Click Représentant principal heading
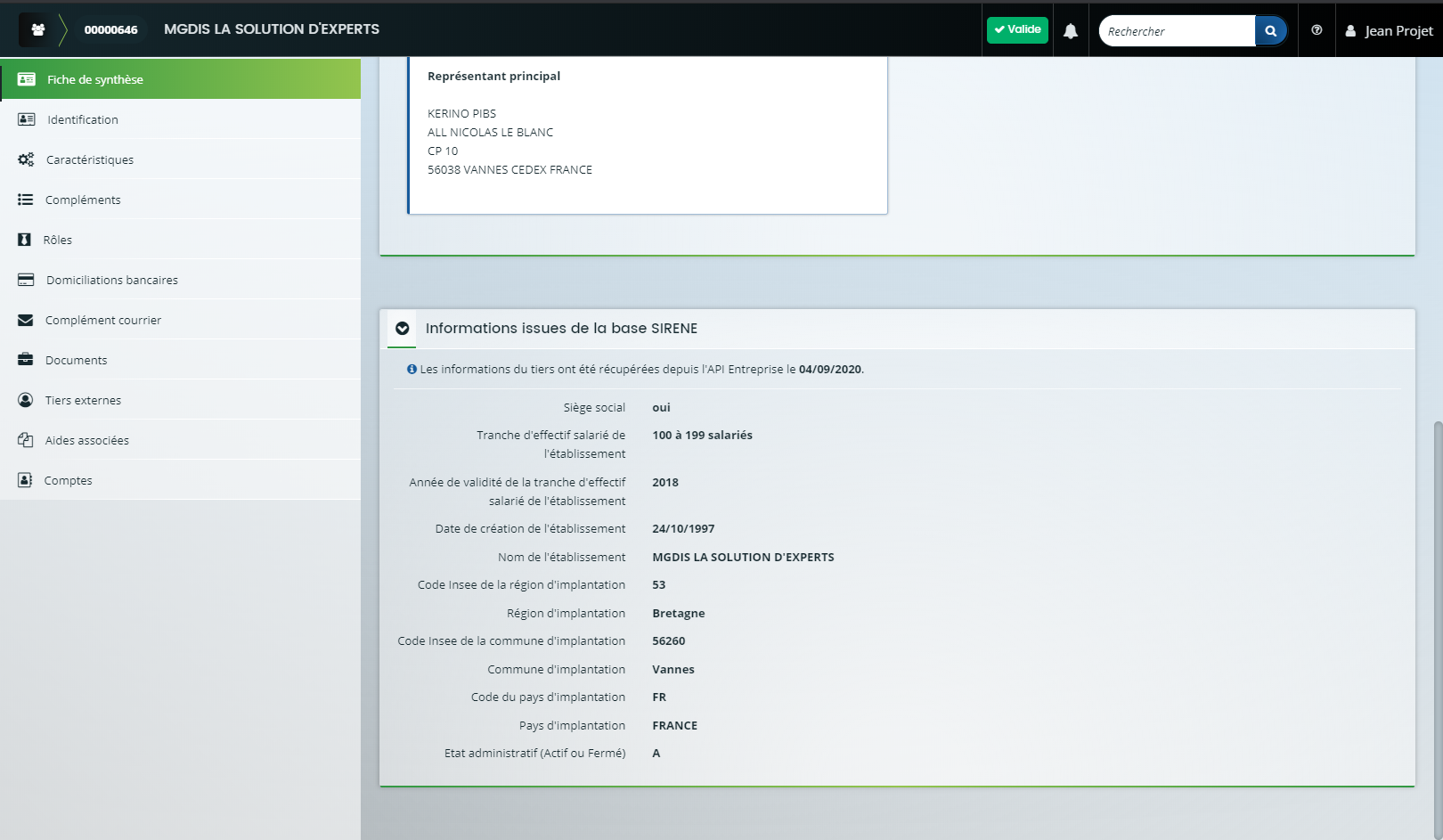The height and width of the screenshot is (840, 1443). pos(493,76)
